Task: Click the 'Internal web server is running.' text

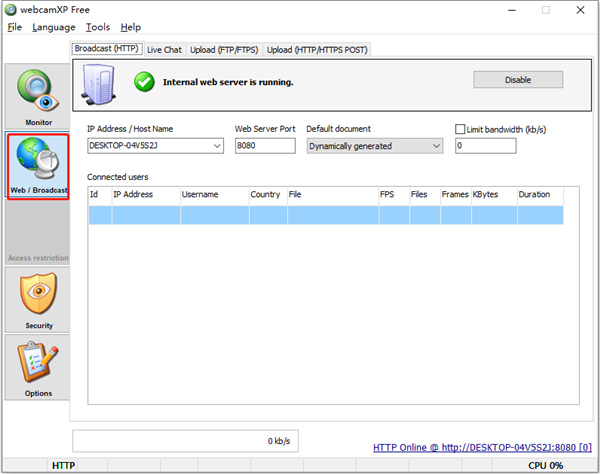Action: (x=228, y=82)
